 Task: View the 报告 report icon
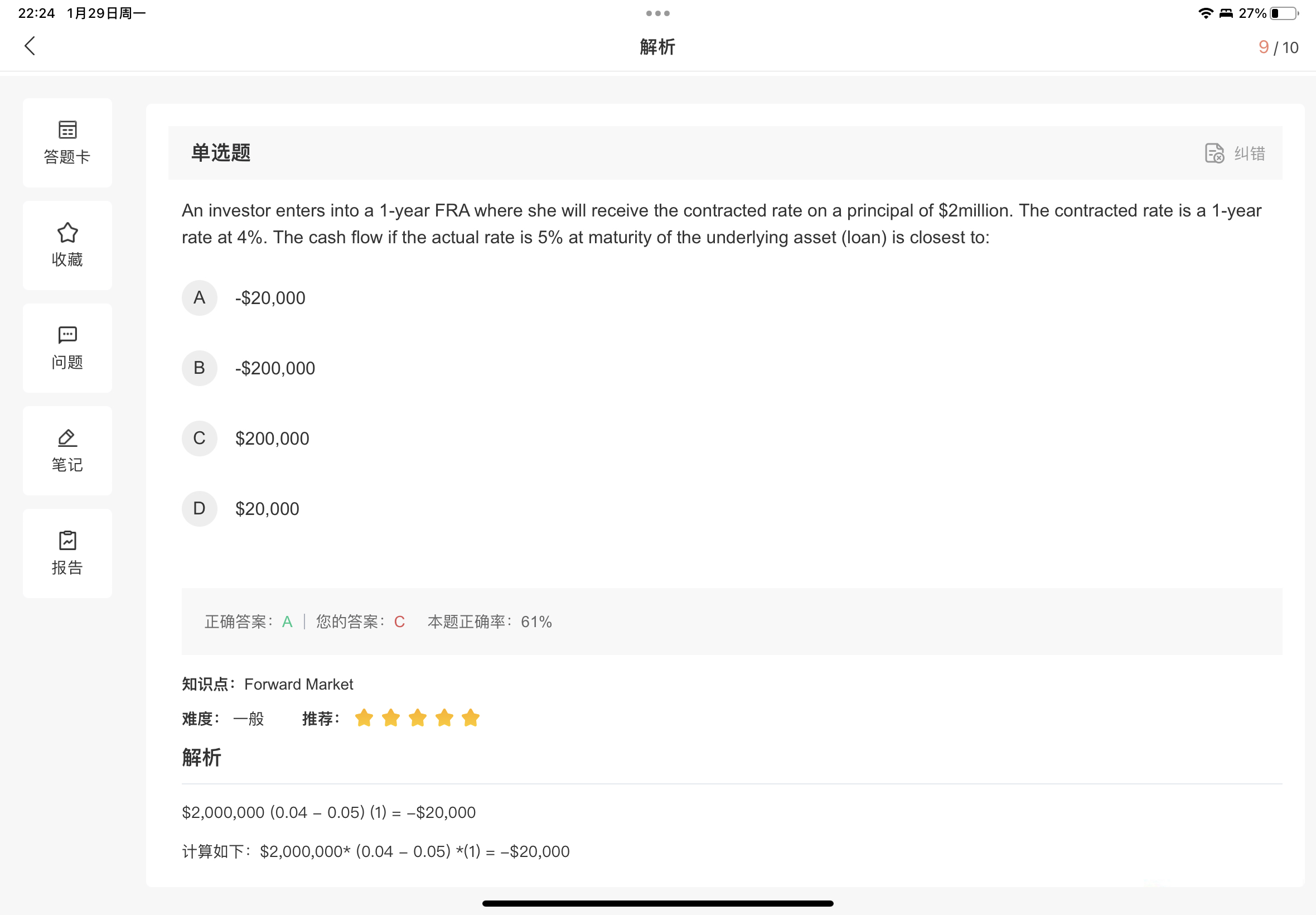point(67,553)
